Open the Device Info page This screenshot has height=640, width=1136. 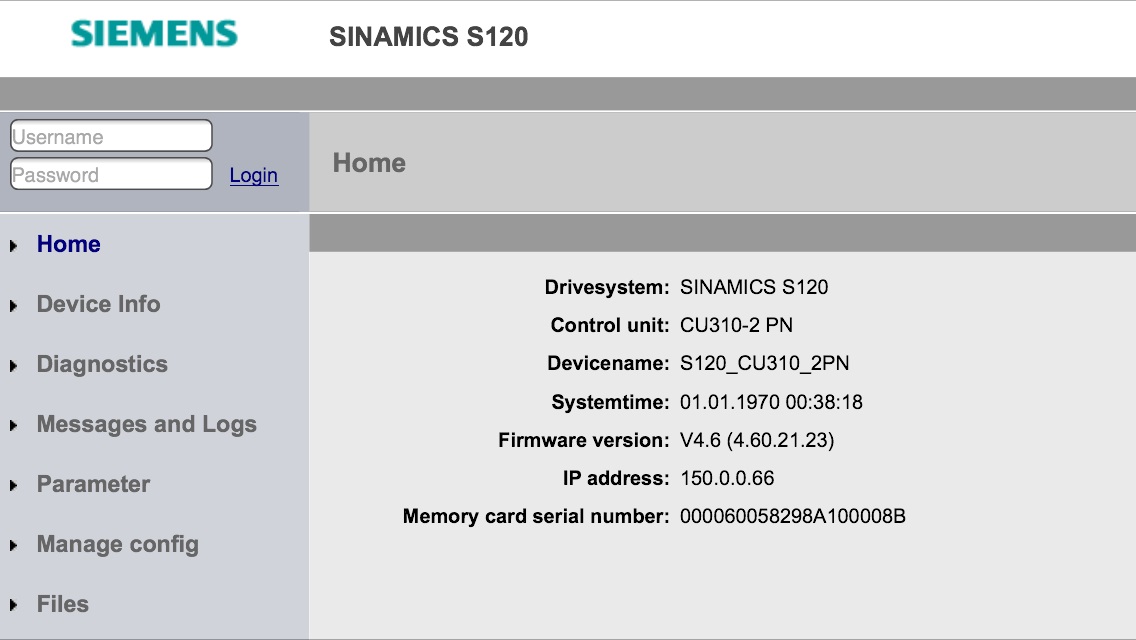(98, 304)
